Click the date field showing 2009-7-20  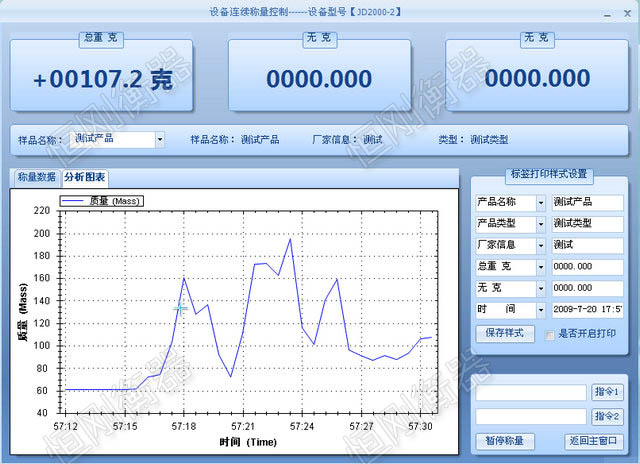coord(587,310)
